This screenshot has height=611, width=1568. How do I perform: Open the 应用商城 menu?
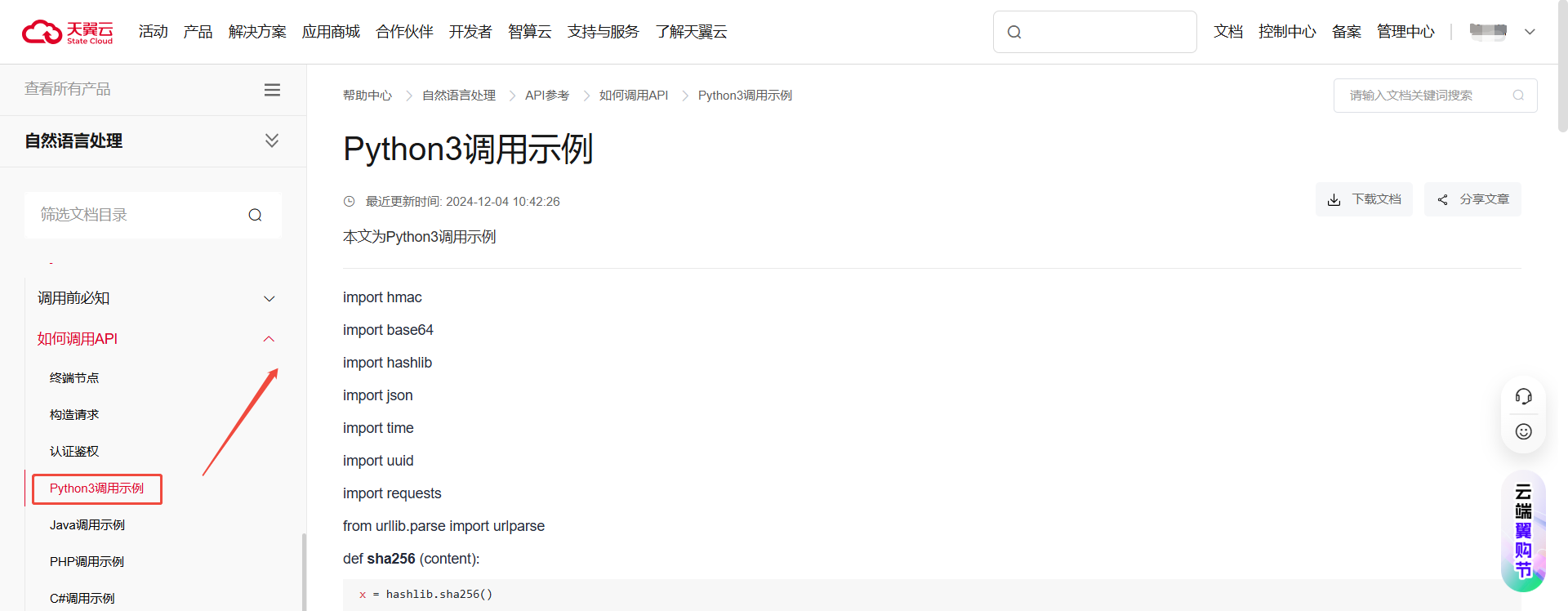[x=331, y=32]
